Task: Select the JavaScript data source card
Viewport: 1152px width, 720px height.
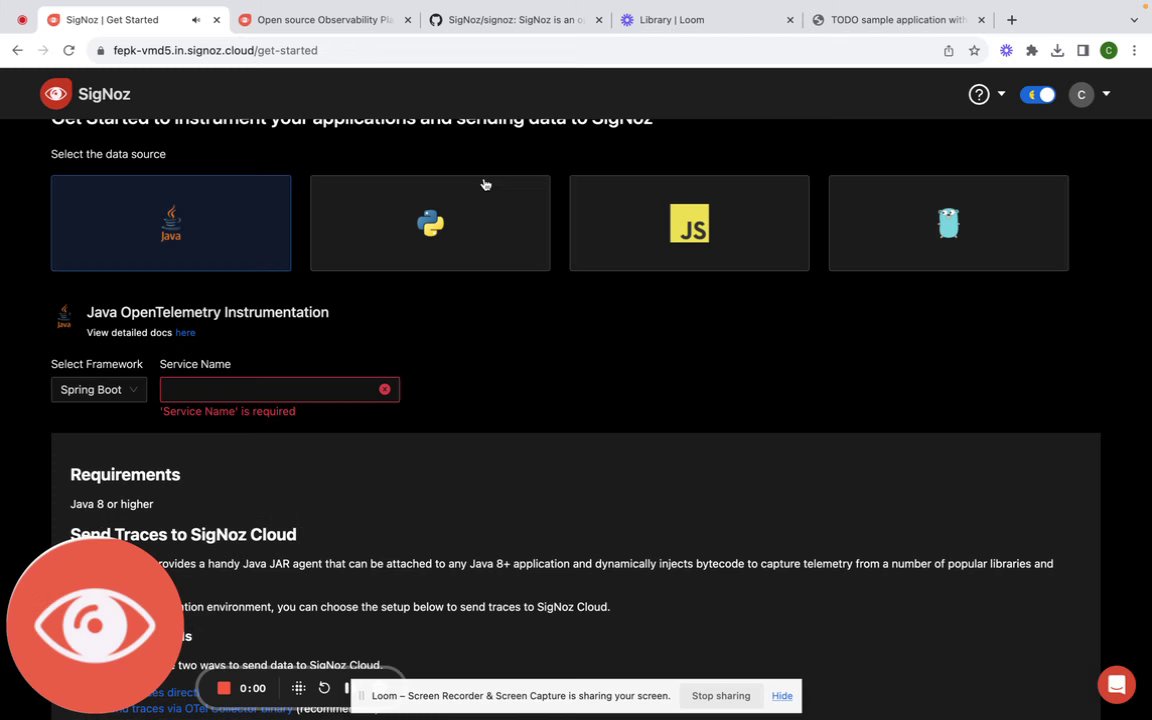Action: [689, 223]
